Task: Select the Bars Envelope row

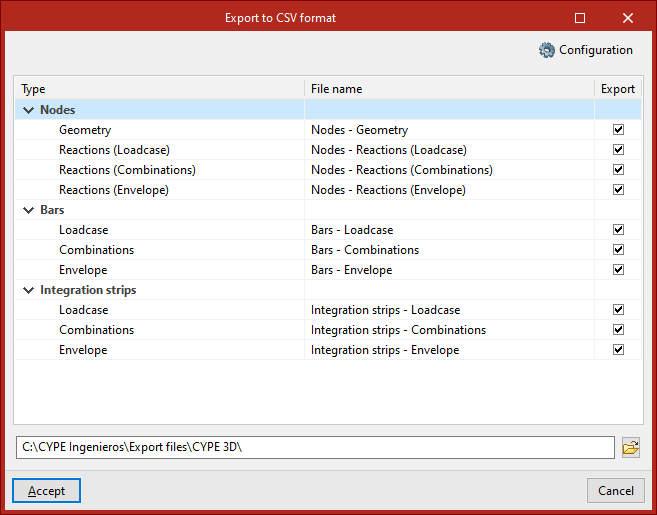Action: pos(83,270)
